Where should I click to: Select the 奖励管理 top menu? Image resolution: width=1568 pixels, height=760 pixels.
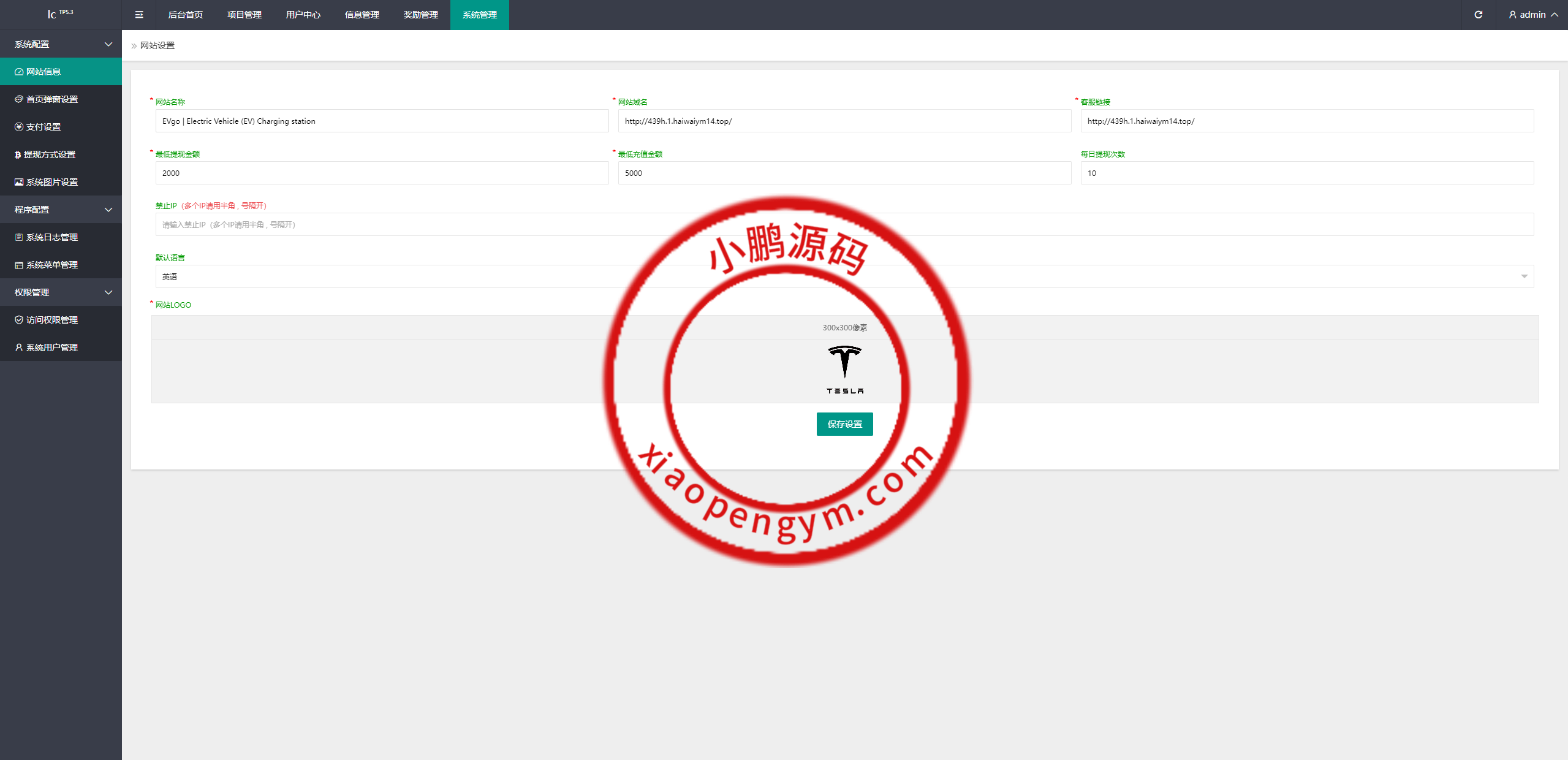tap(420, 15)
